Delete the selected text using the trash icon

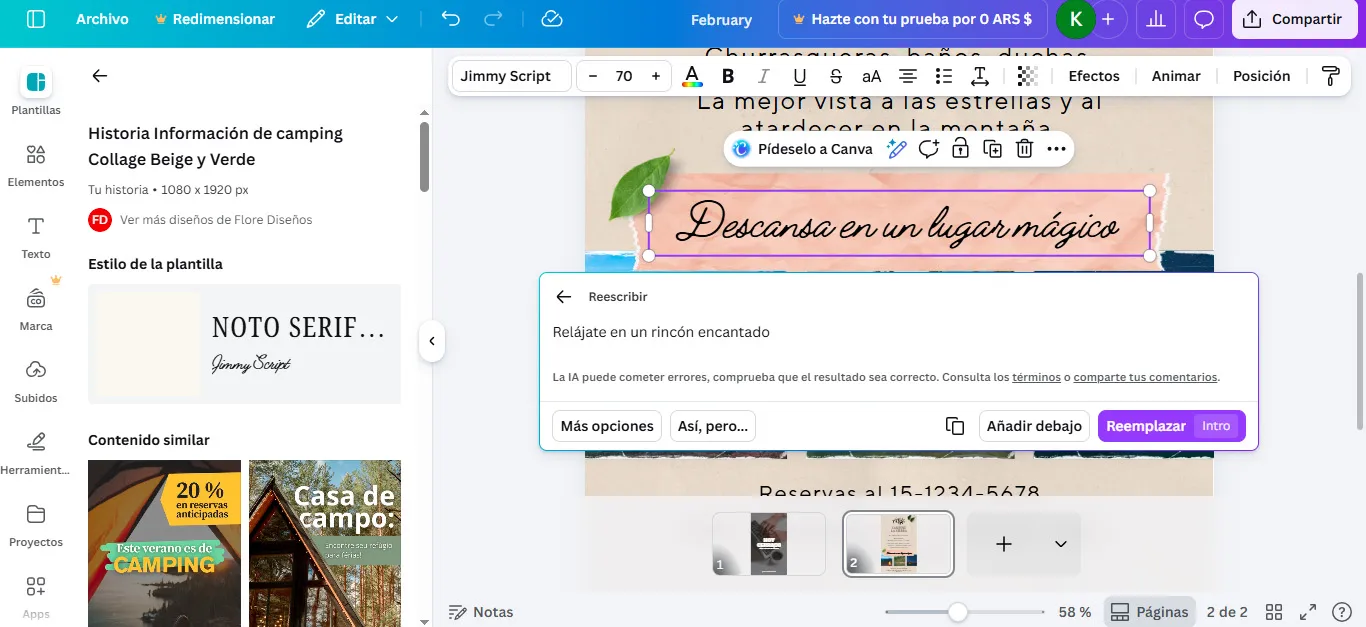[x=1023, y=148]
